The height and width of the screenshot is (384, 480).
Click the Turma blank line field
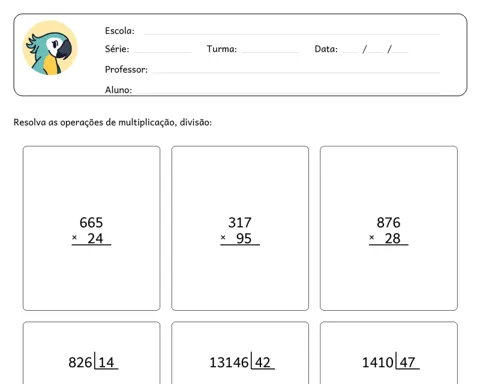pos(270,52)
